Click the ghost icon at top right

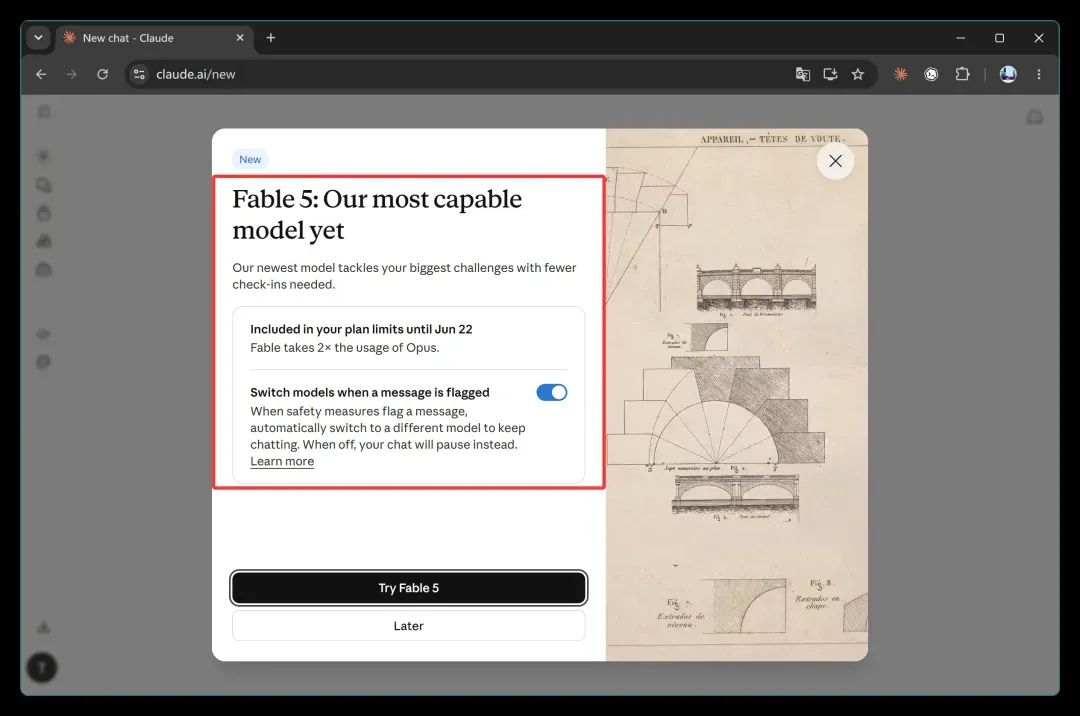[x=1035, y=117]
